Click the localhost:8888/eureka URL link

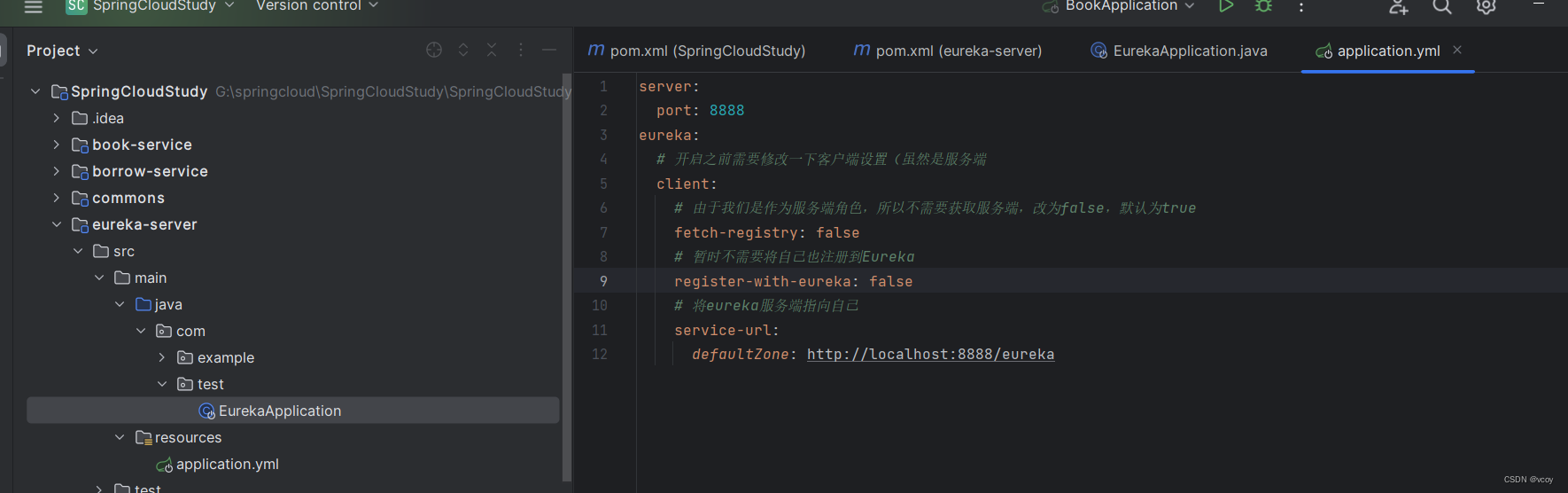pos(930,355)
